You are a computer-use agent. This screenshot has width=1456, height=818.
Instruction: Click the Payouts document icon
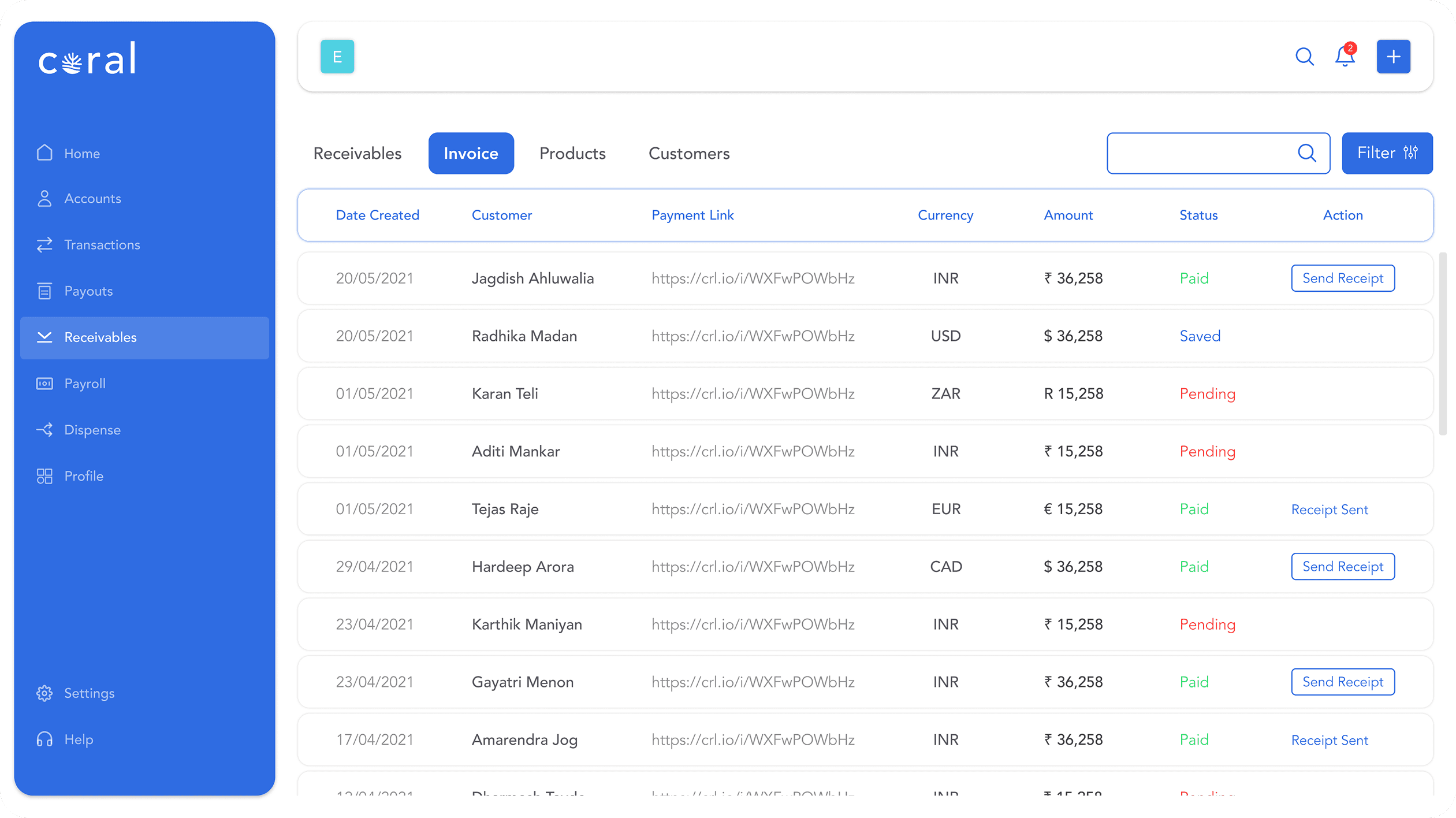[44, 291]
